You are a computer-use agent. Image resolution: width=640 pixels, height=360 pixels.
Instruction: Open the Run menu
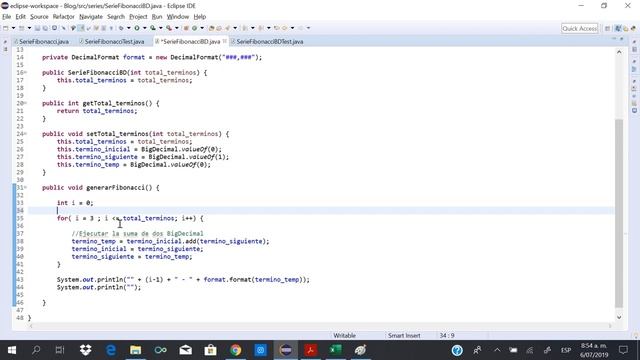click(157, 17)
